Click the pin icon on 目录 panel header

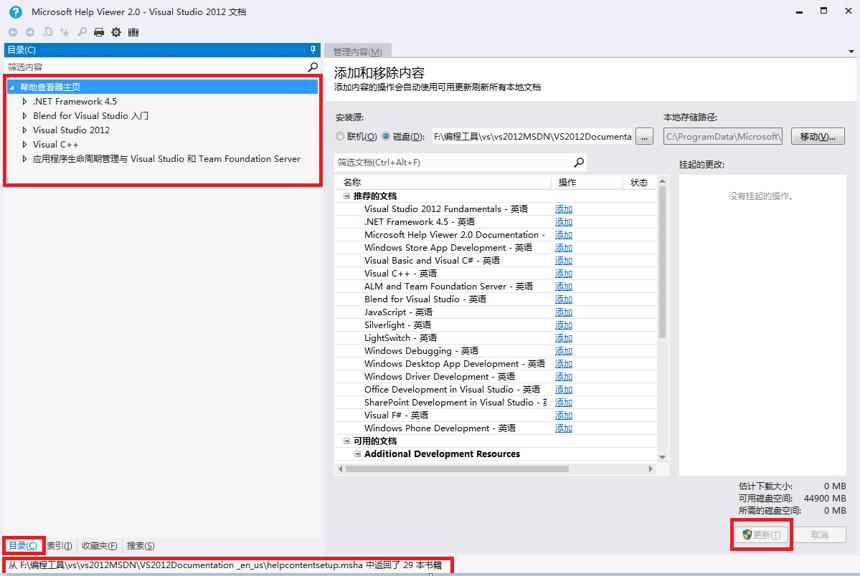pos(313,50)
